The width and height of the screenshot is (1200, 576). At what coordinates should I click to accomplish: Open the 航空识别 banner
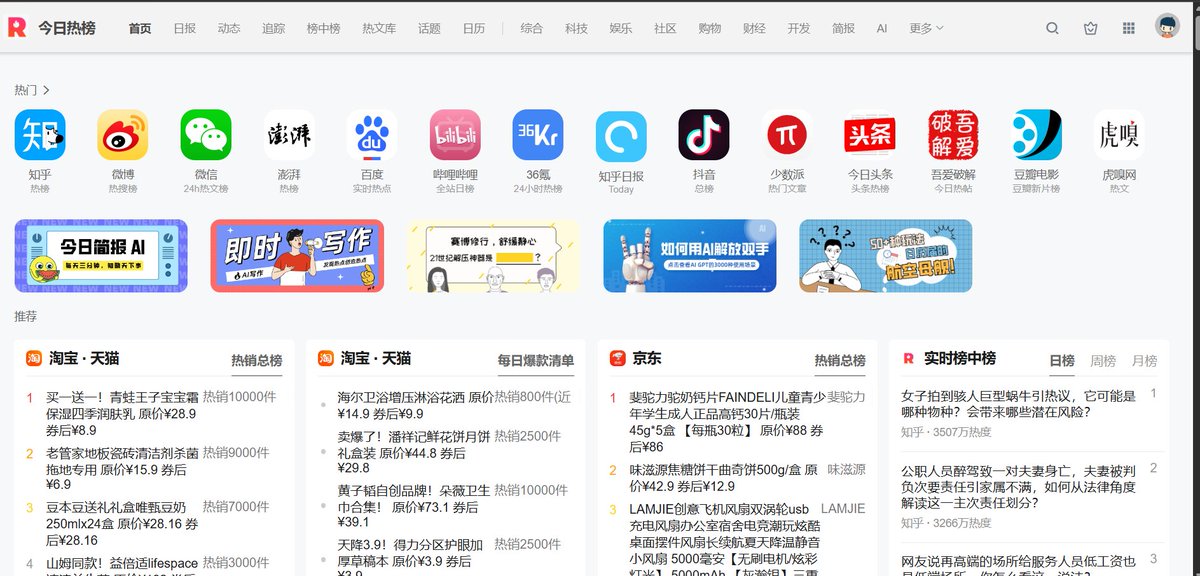(x=885, y=256)
